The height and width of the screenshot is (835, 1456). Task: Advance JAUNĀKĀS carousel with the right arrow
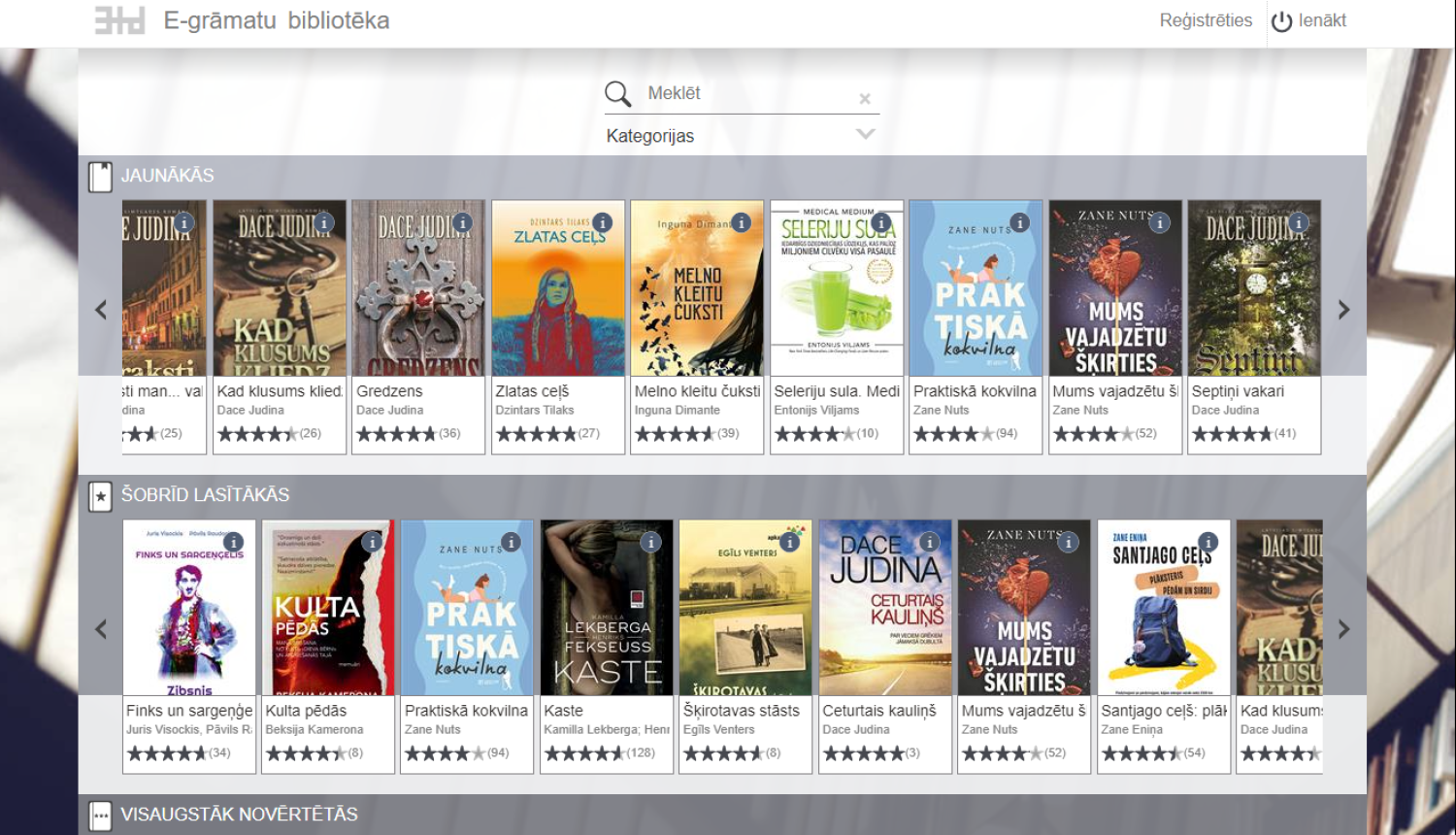coord(1344,309)
